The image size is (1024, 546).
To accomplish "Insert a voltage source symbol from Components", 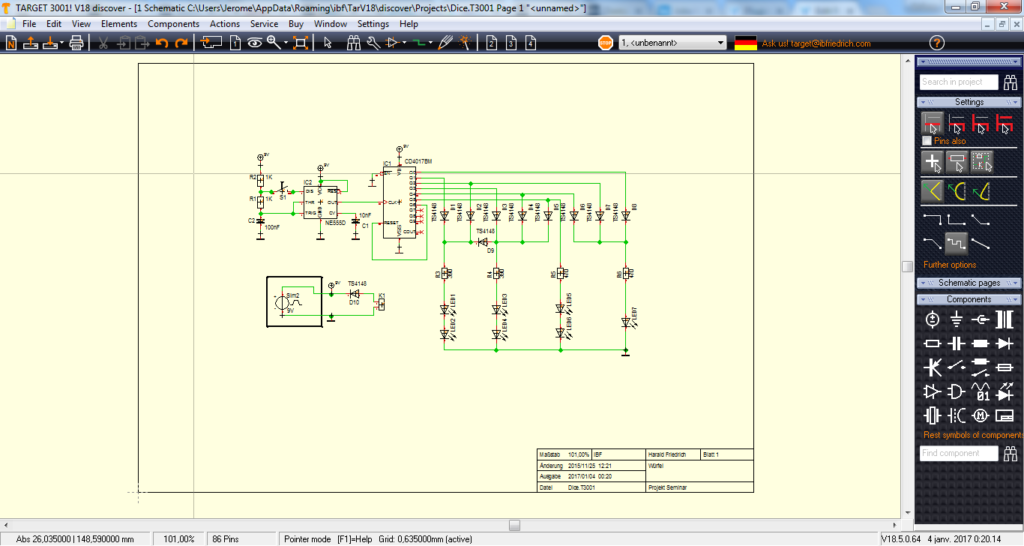I will (932, 319).
